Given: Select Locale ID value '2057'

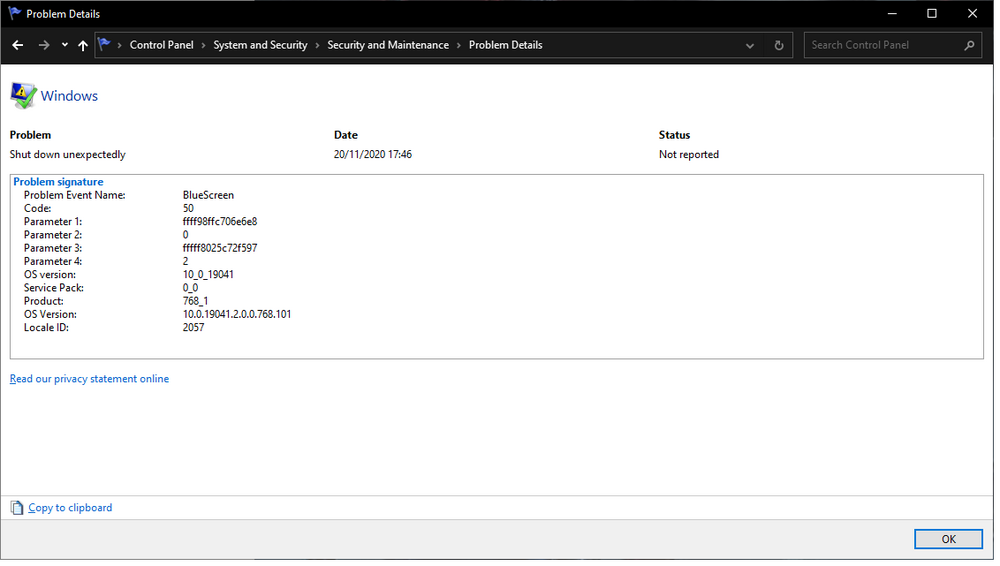Looking at the screenshot, I should point(195,329).
